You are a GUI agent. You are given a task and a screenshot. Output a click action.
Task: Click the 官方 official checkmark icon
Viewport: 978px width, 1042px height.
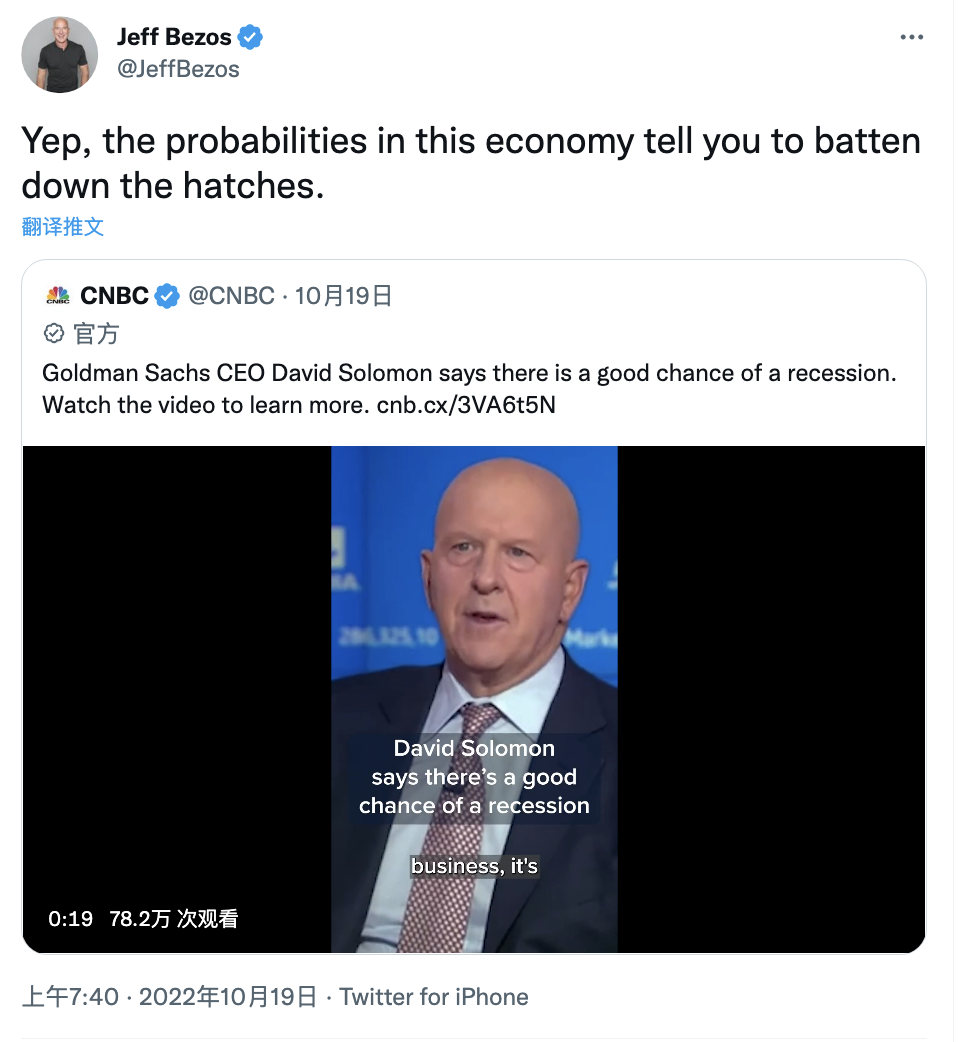pyautogui.click(x=54, y=333)
